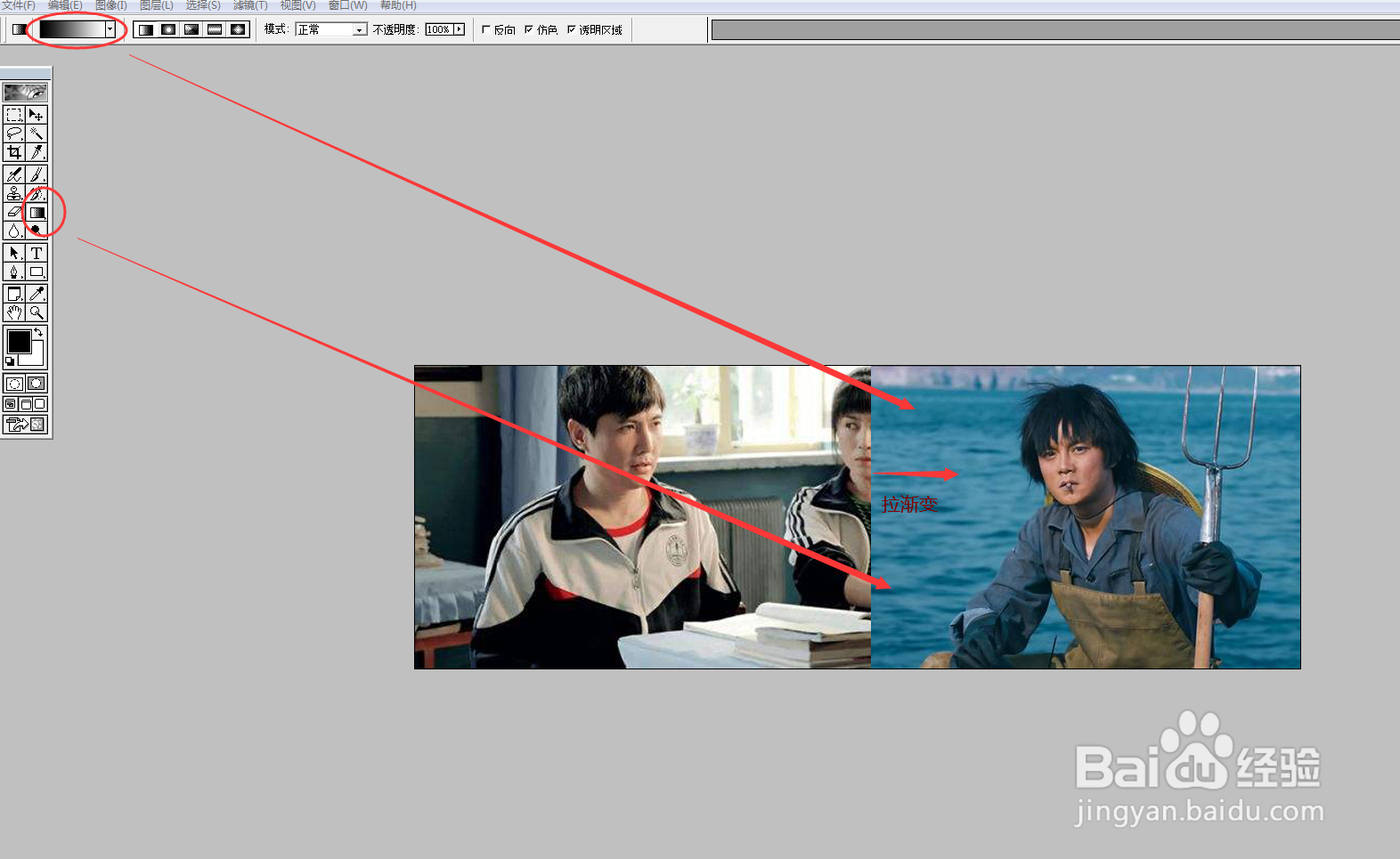Select the Clone Stamp tool
Screen dimensions: 1400x859
(x=14, y=193)
